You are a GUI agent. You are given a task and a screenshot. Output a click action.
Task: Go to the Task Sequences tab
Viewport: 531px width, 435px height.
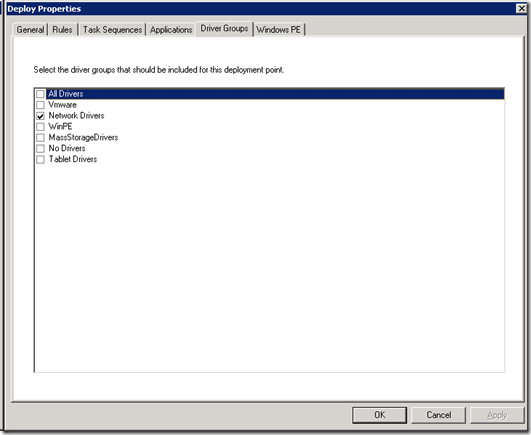point(112,30)
